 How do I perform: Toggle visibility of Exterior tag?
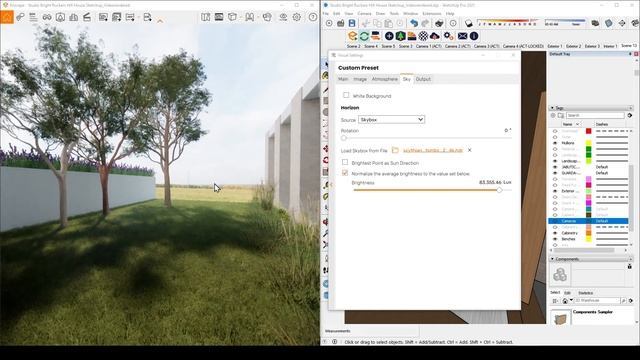(x=555, y=191)
